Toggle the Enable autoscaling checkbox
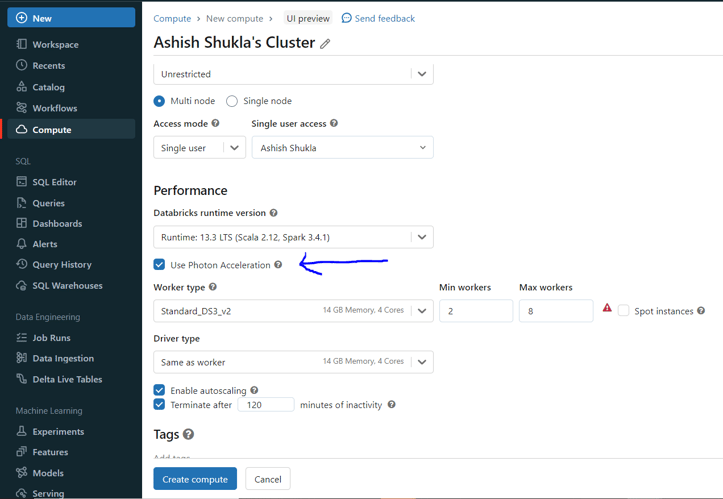This screenshot has height=499, width=723. pos(159,390)
